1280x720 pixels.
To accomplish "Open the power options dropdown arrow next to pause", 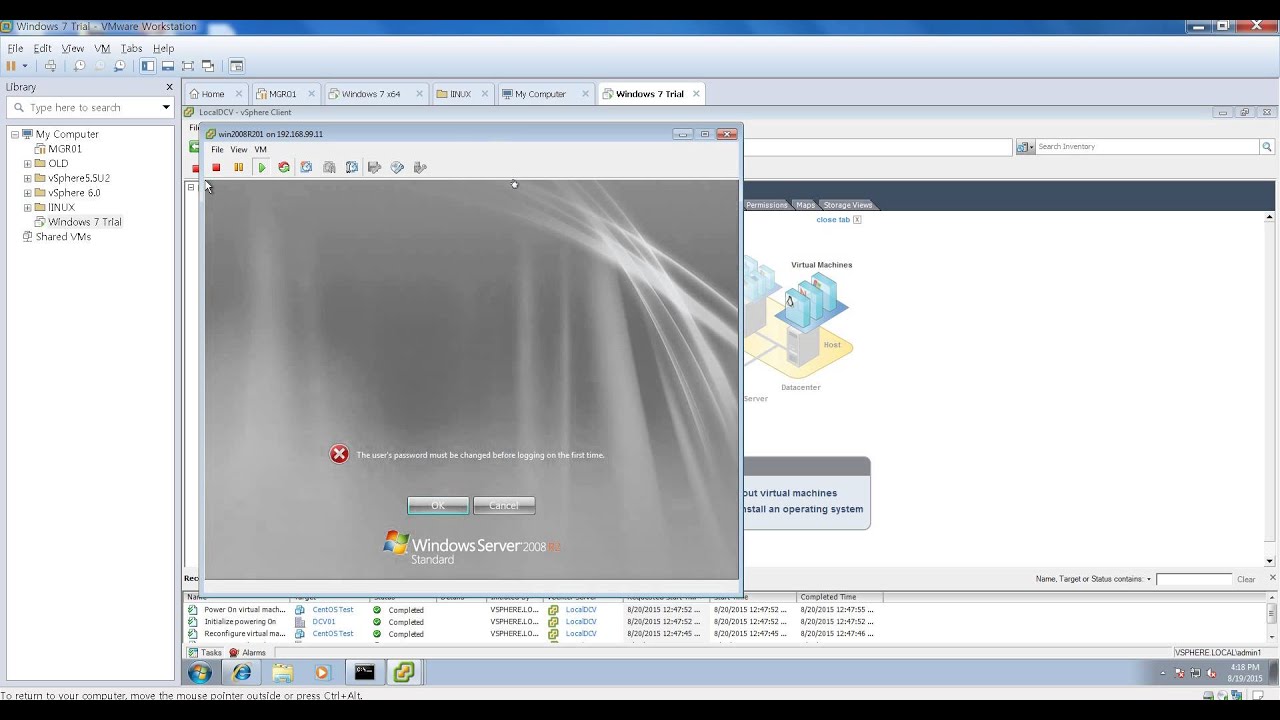I will pos(25,66).
